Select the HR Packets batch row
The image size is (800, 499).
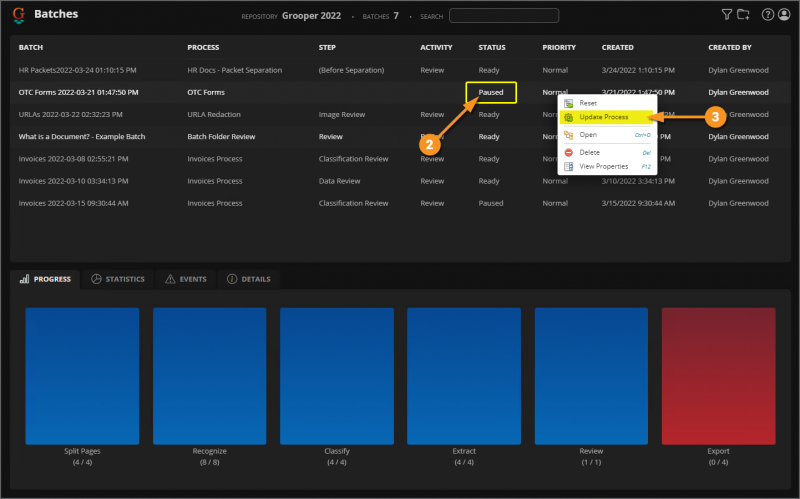point(78,70)
